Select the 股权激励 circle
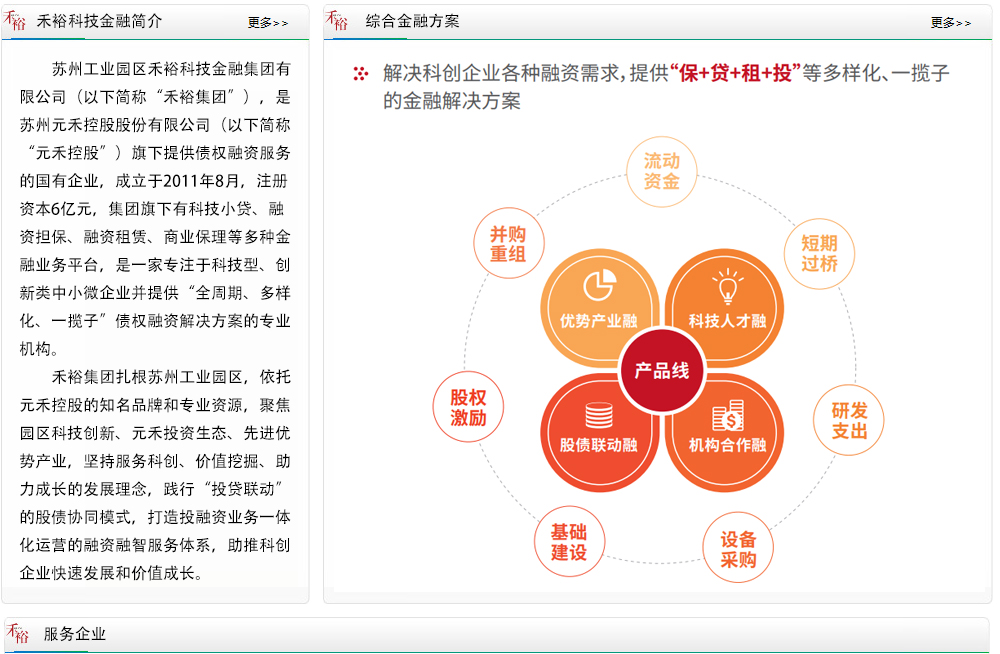Image resolution: width=1000 pixels, height=654 pixels. 468,408
